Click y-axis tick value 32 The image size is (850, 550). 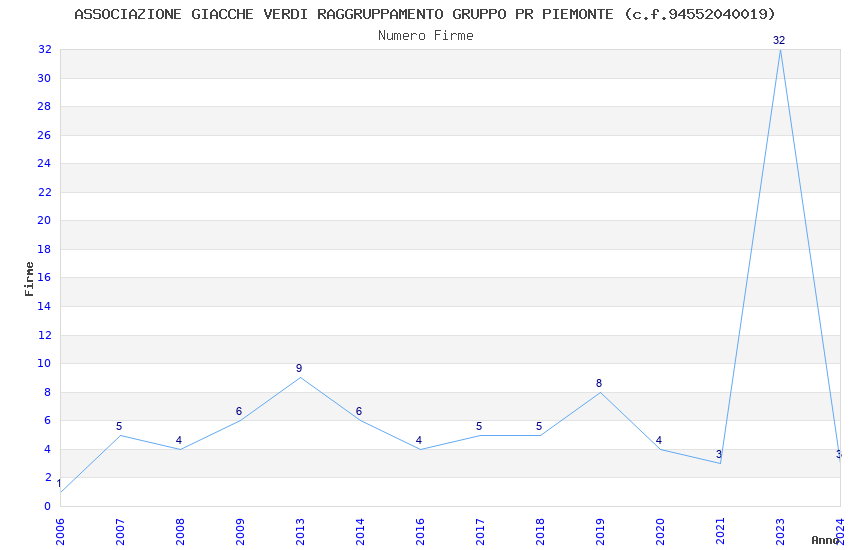tap(44, 49)
